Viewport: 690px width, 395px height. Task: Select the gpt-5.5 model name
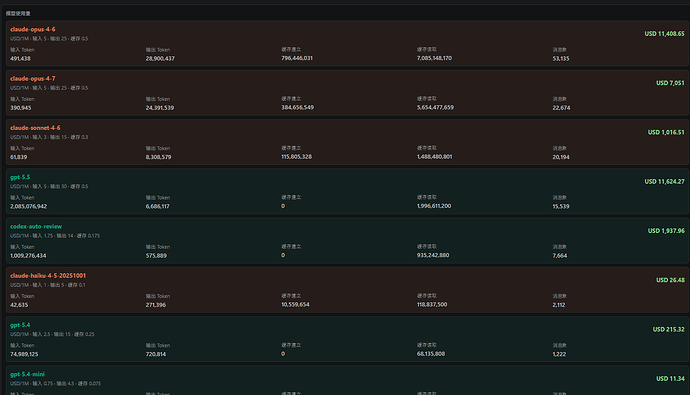coord(20,177)
